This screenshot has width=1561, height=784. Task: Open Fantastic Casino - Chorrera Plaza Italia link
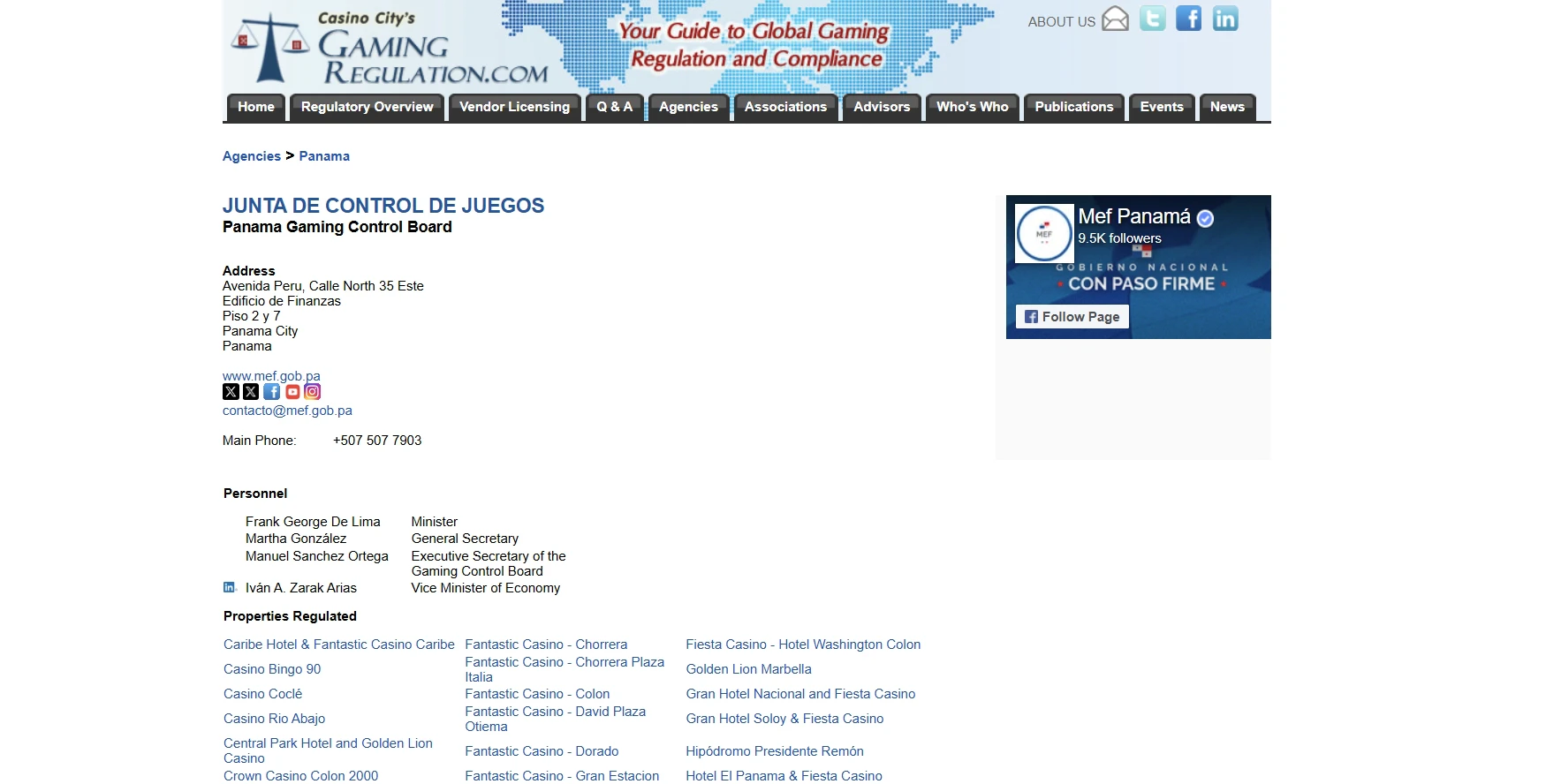565,669
